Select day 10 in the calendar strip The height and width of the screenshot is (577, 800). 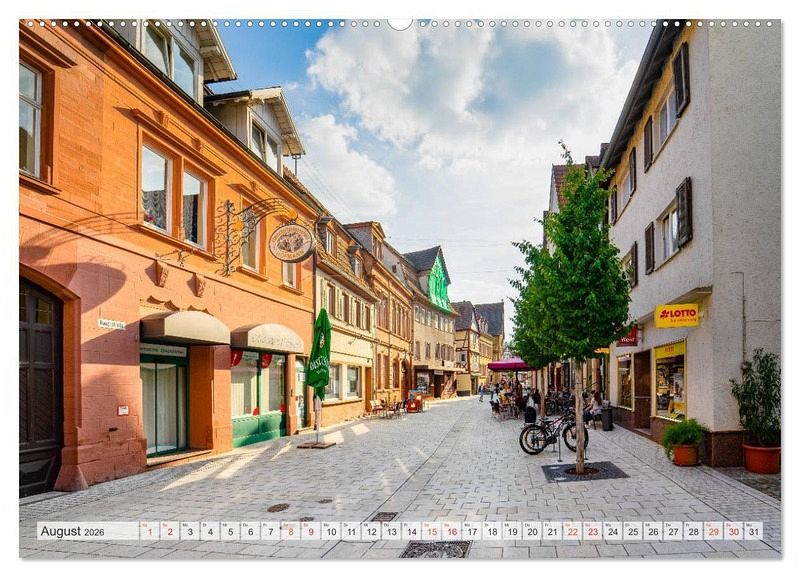331,531
